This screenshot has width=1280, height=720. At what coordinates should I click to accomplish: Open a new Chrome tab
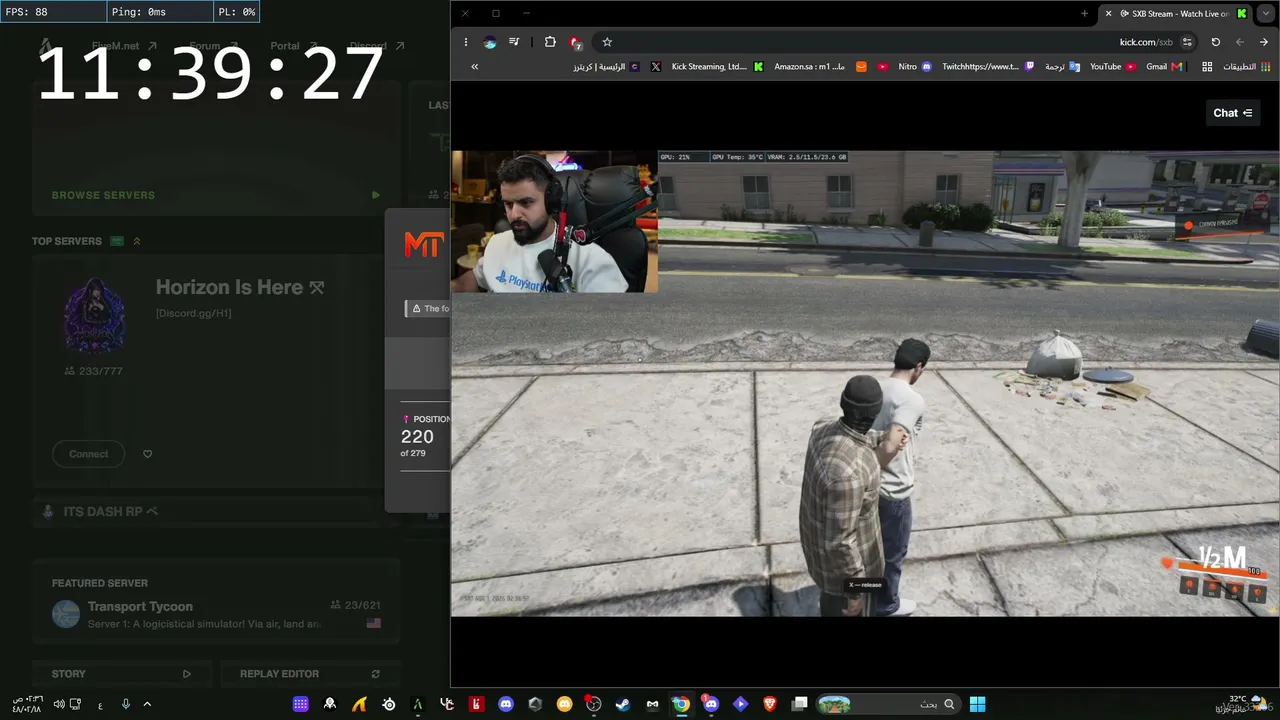pyautogui.click(x=1085, y=14)
